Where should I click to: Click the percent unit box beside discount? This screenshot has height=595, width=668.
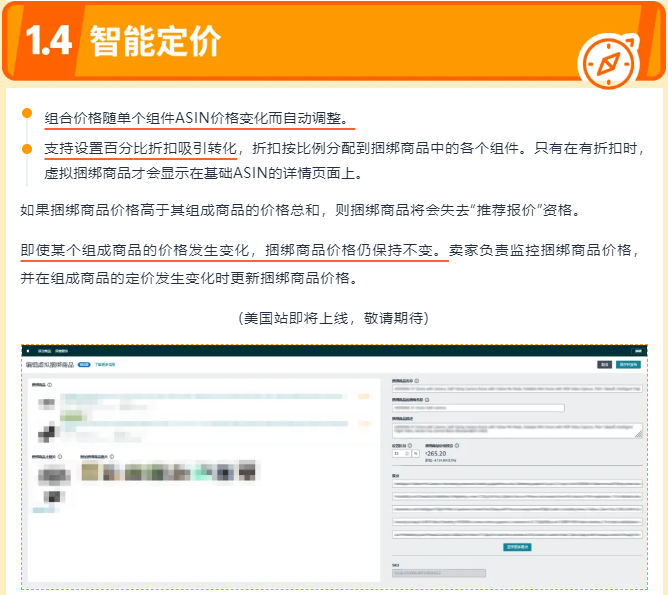tap(416, 453)
